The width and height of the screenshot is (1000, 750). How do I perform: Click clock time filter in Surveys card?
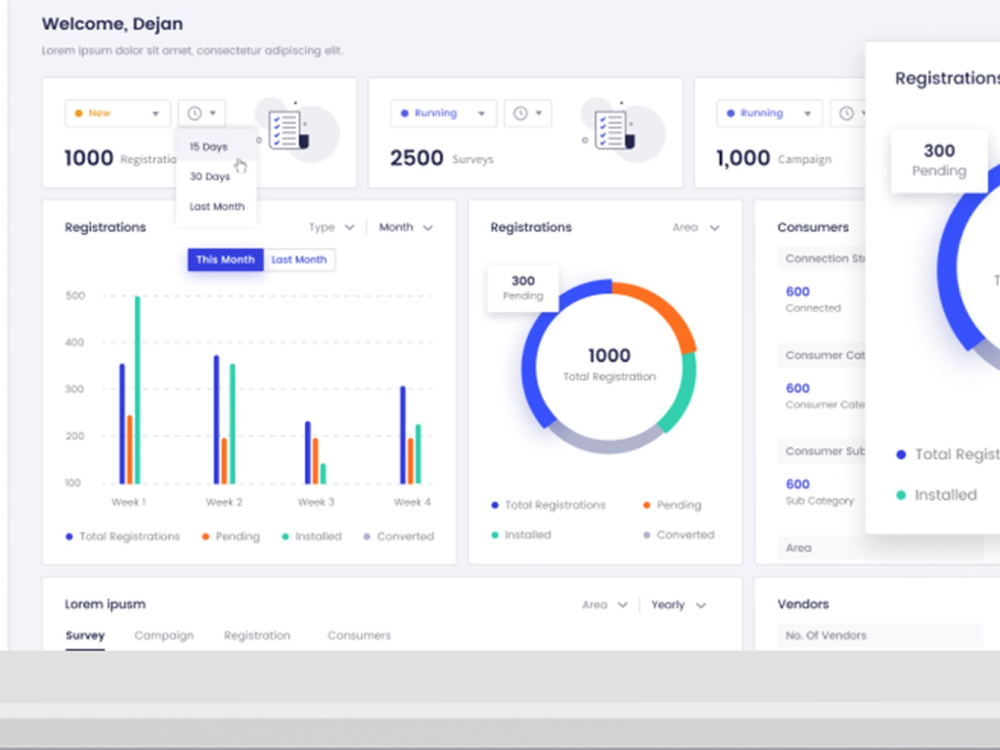tap(527, 114)
